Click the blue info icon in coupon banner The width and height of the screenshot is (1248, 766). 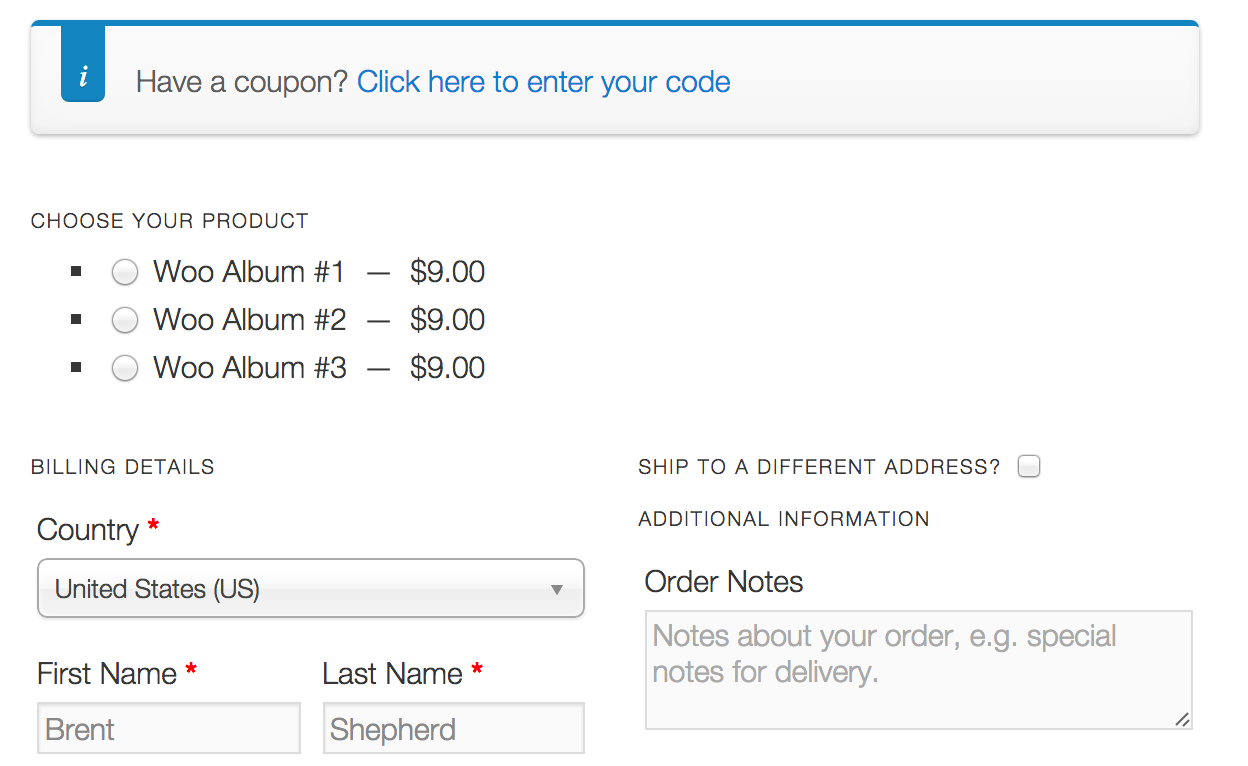pos(83,76)
